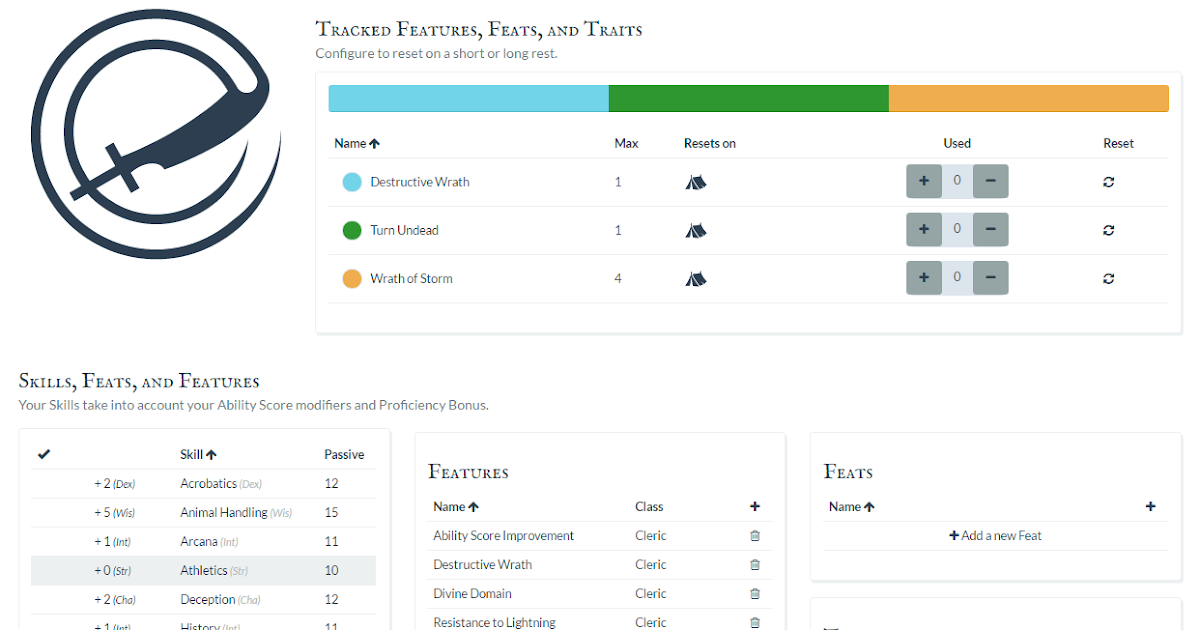This screenshot has width=1200, height=630.
Task: Click green Turn Undead bar segment
Action: pyautogui.click(x=749, y=98)
